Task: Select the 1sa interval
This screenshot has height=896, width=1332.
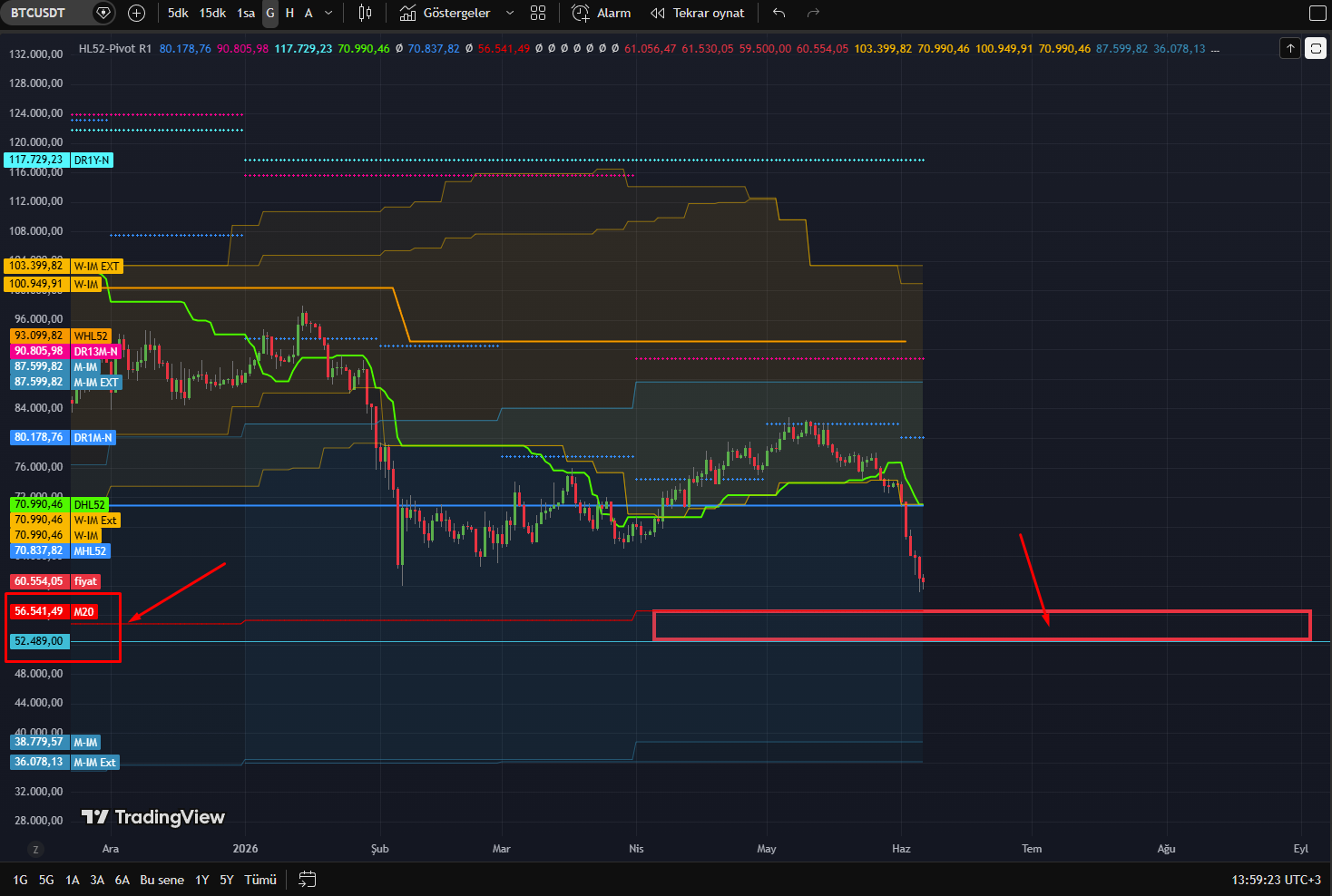Action: [x=246, y=13]
